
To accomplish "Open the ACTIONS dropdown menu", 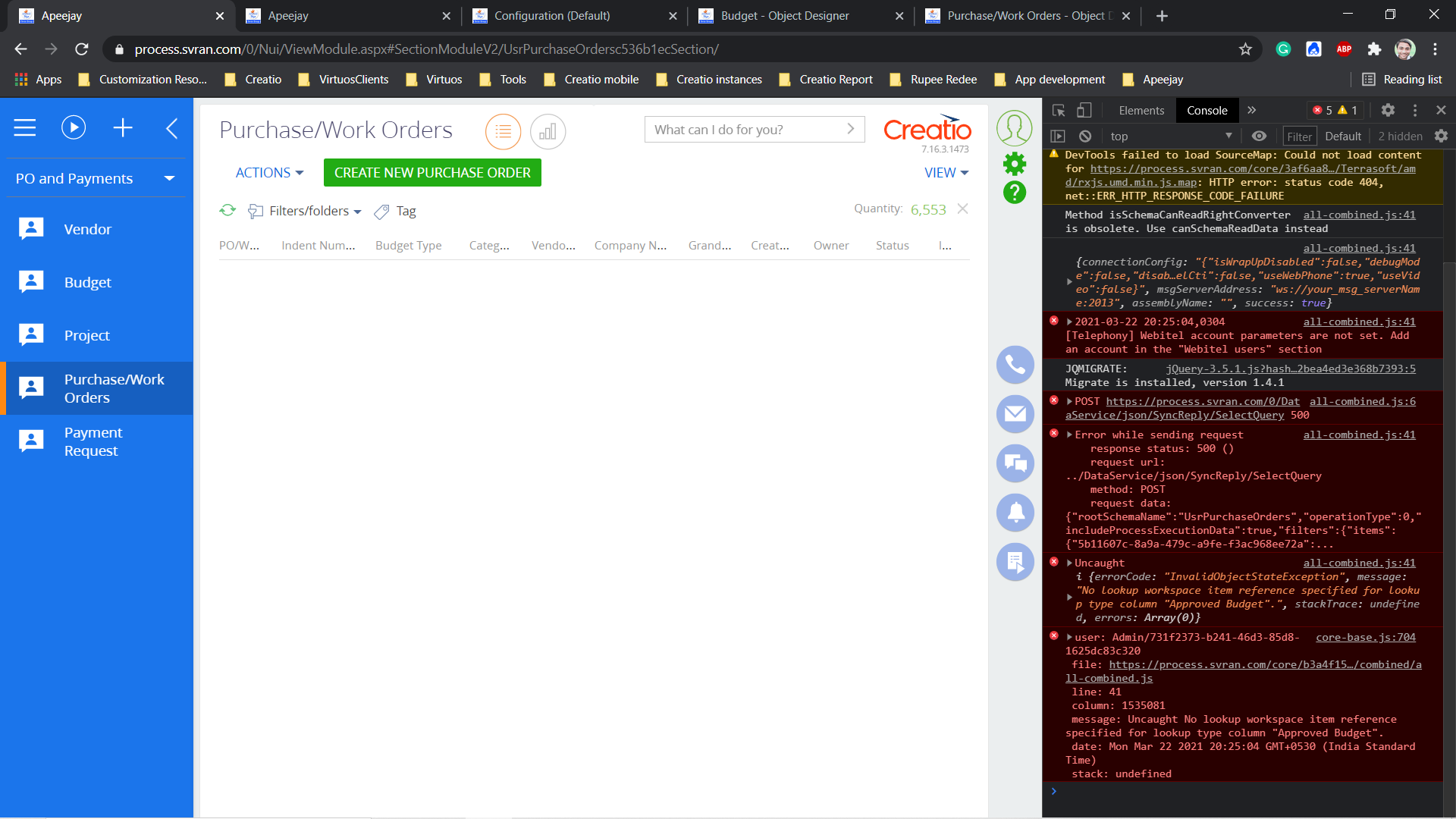I will (269, 173).
